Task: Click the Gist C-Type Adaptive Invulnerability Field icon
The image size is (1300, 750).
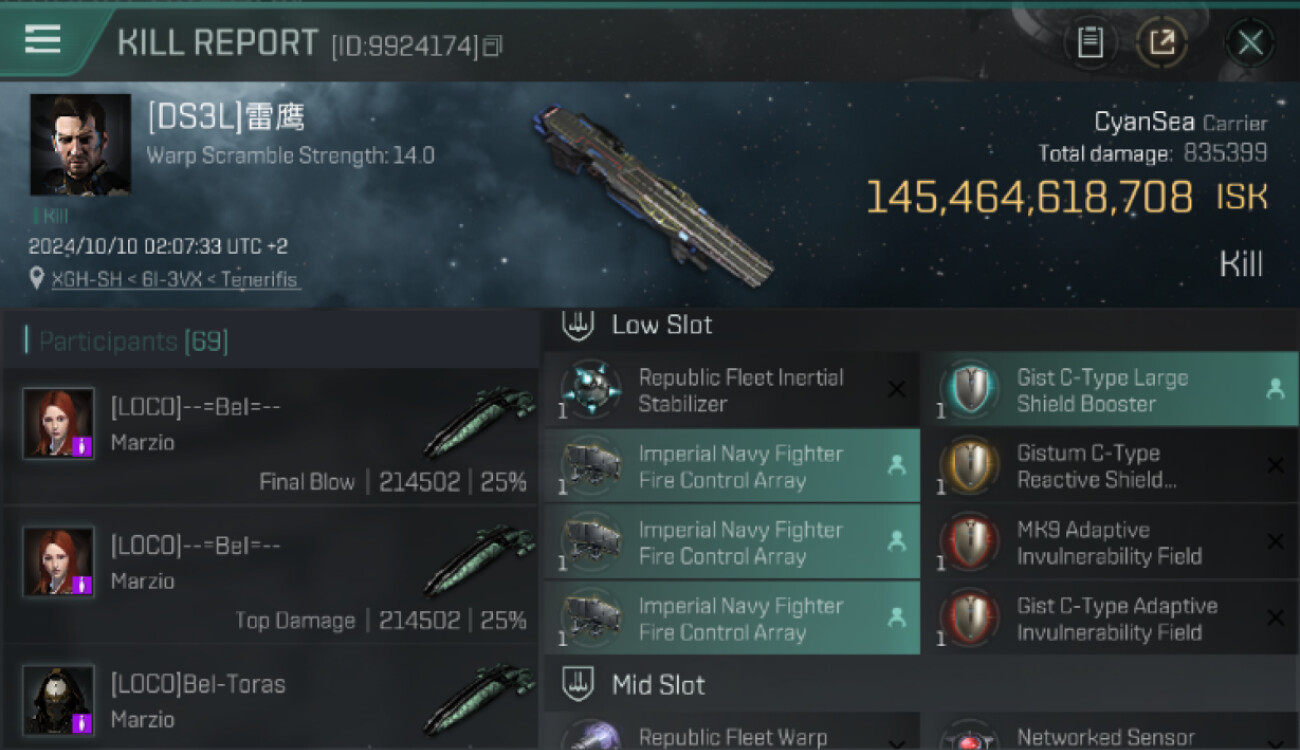Action: (x=970, y=618)
